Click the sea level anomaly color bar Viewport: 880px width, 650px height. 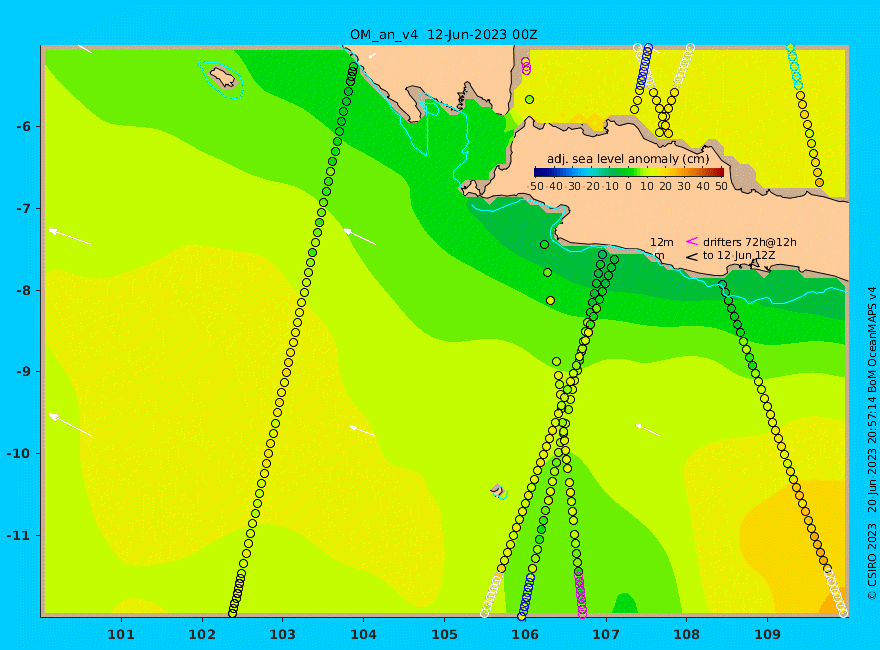click(x=629, y=172)
